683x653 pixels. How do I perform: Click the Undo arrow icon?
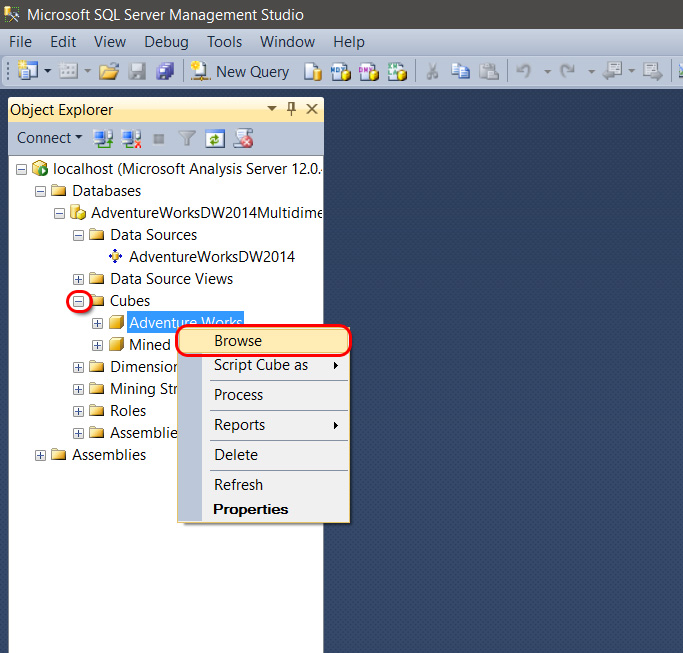pyautogui.click(x=524, y=71)
